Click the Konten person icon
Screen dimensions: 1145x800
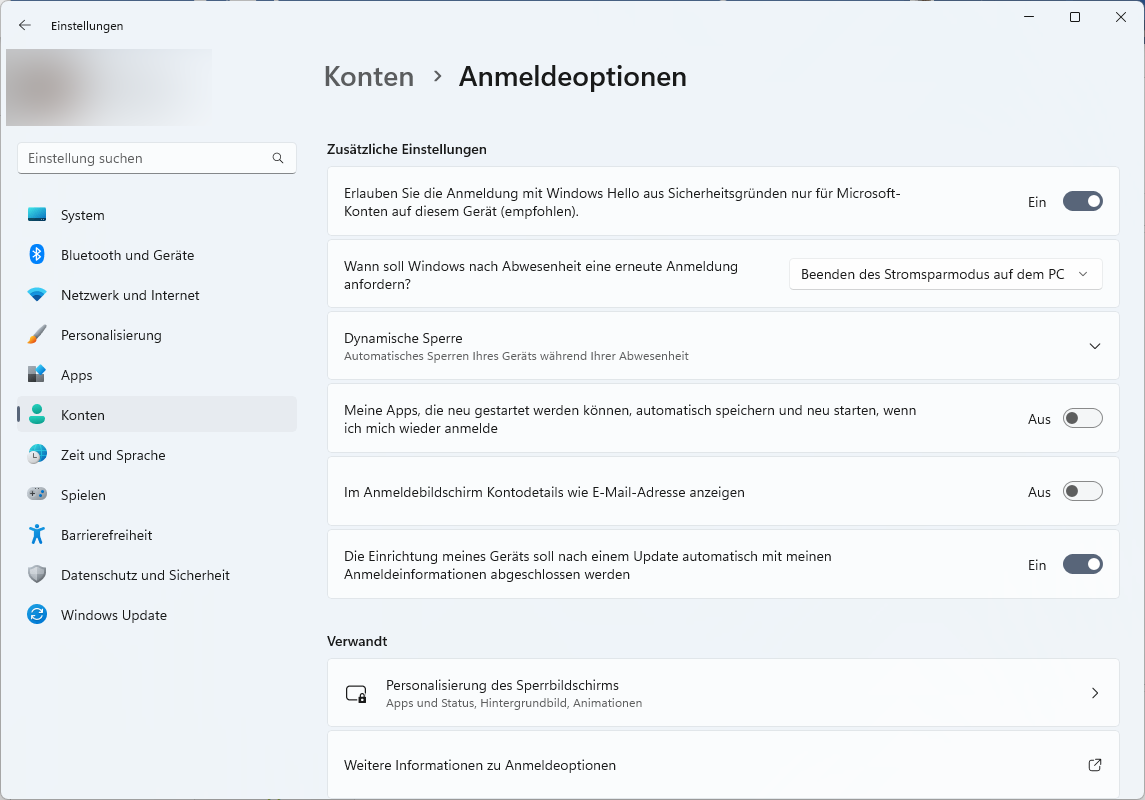(37, 414)
